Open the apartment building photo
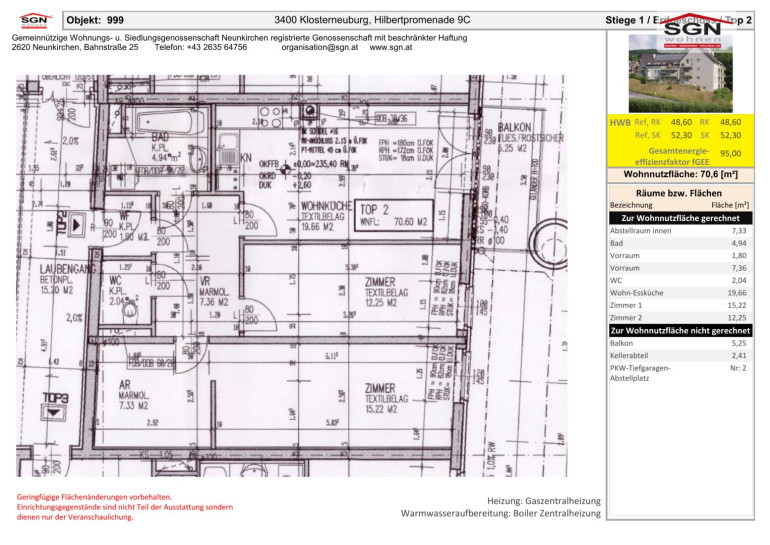 pyautogui.click(x=680, y=74)
